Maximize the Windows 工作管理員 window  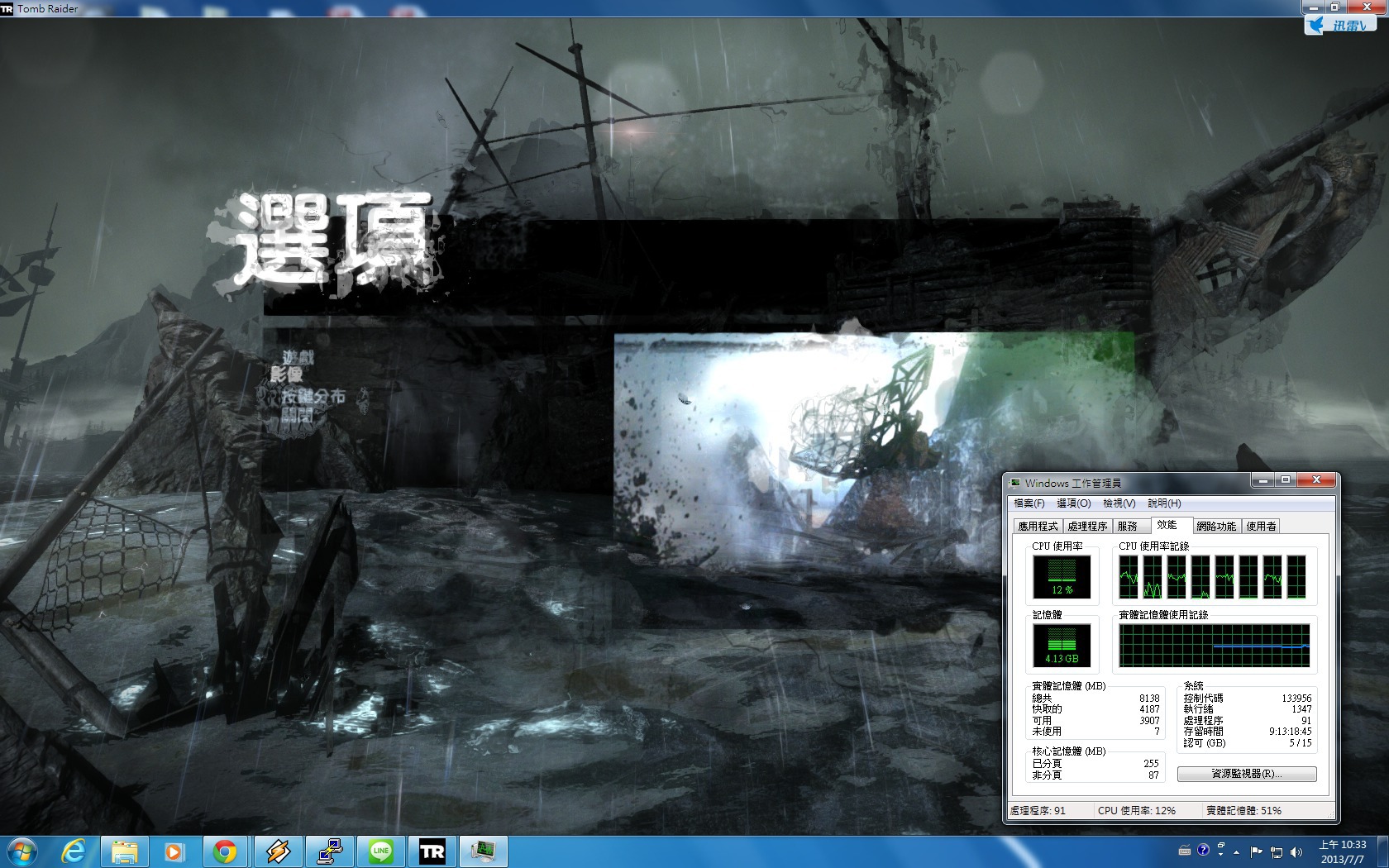[1285, 480]
